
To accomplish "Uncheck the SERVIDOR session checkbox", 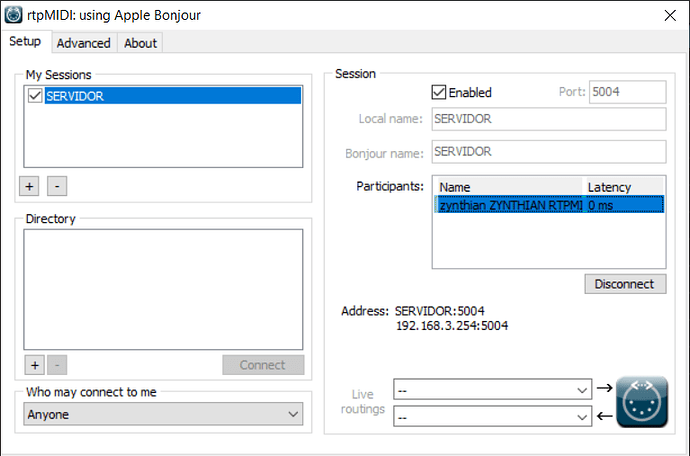I will [36, 96].
